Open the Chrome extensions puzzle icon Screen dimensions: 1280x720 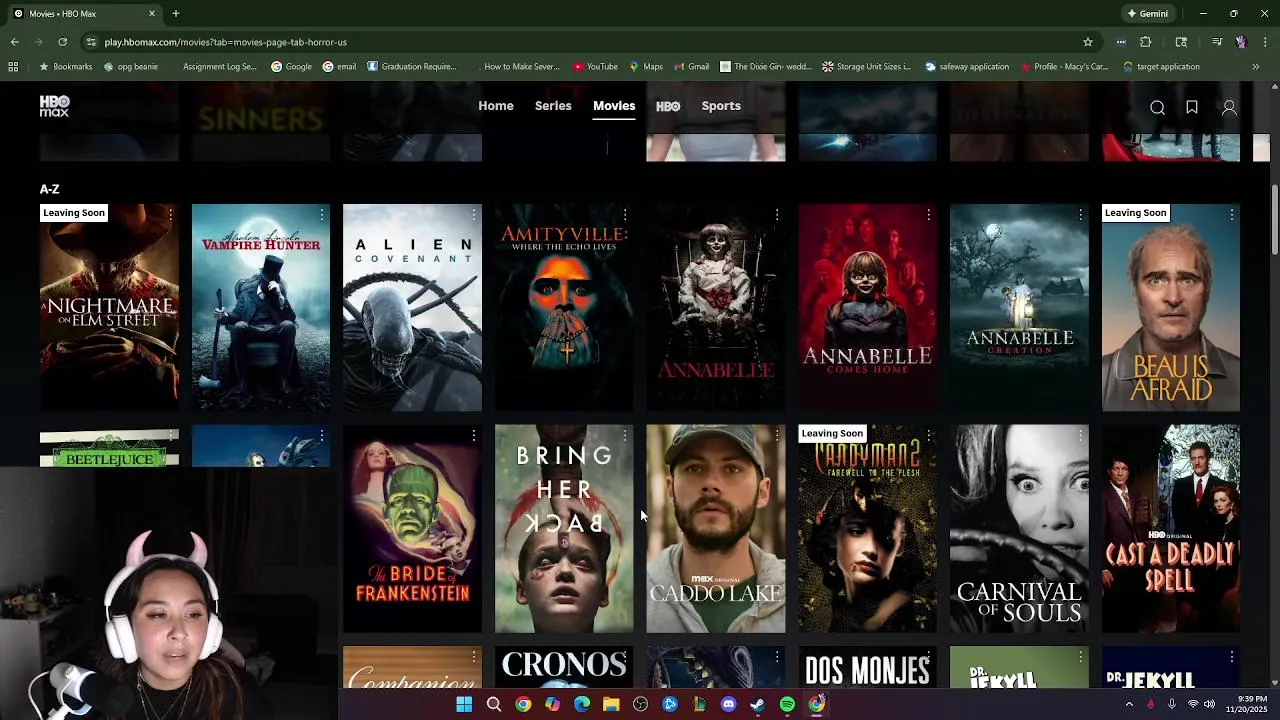tap(1146, 42)
